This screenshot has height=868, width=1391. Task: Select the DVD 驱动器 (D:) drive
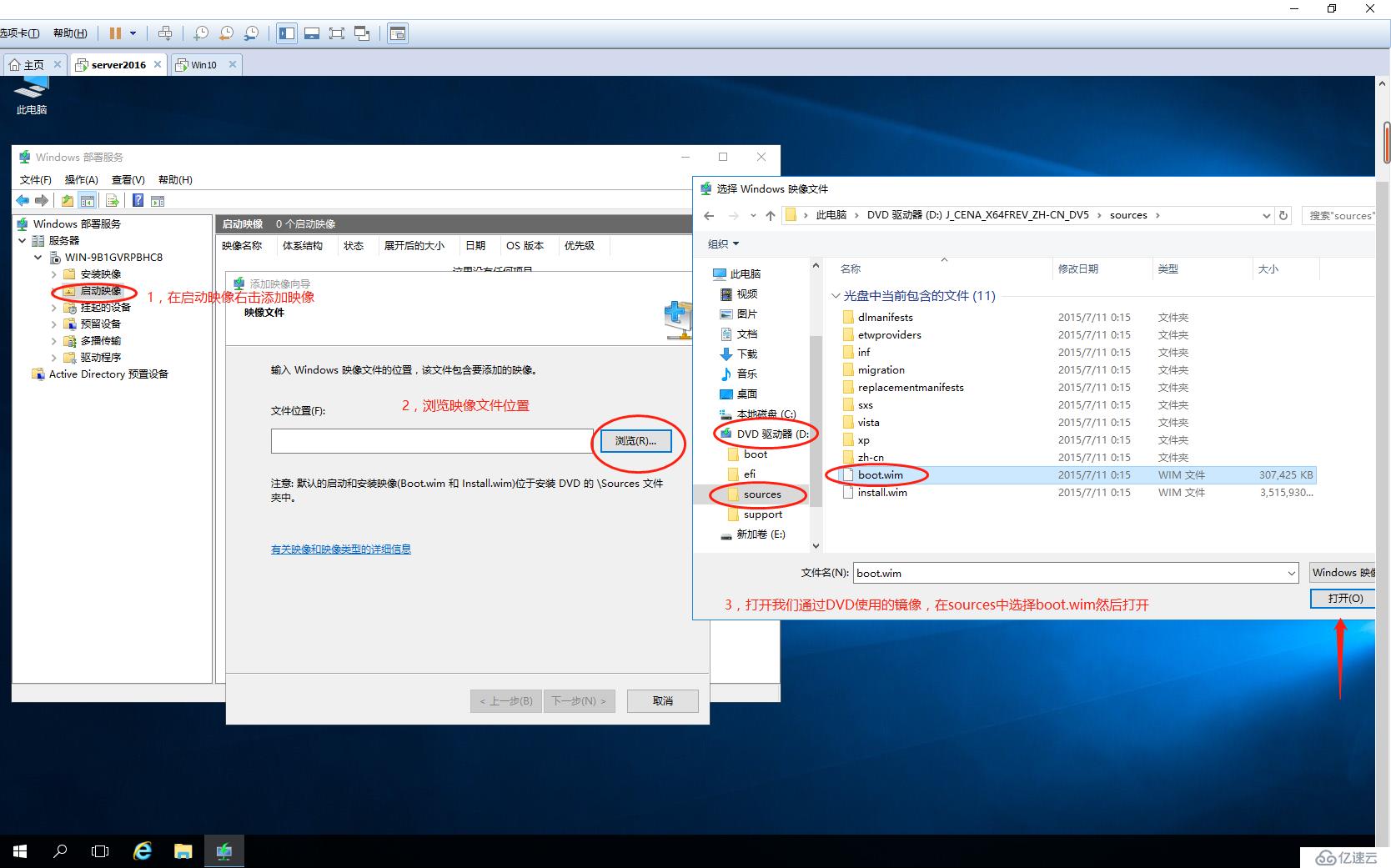point(765,434)
